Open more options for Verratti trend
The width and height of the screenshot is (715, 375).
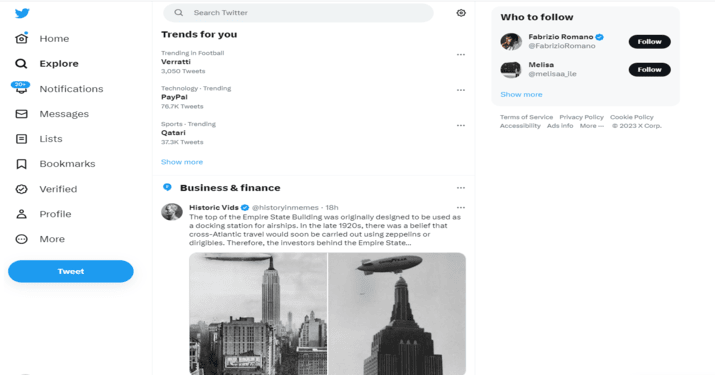point(461,54)
